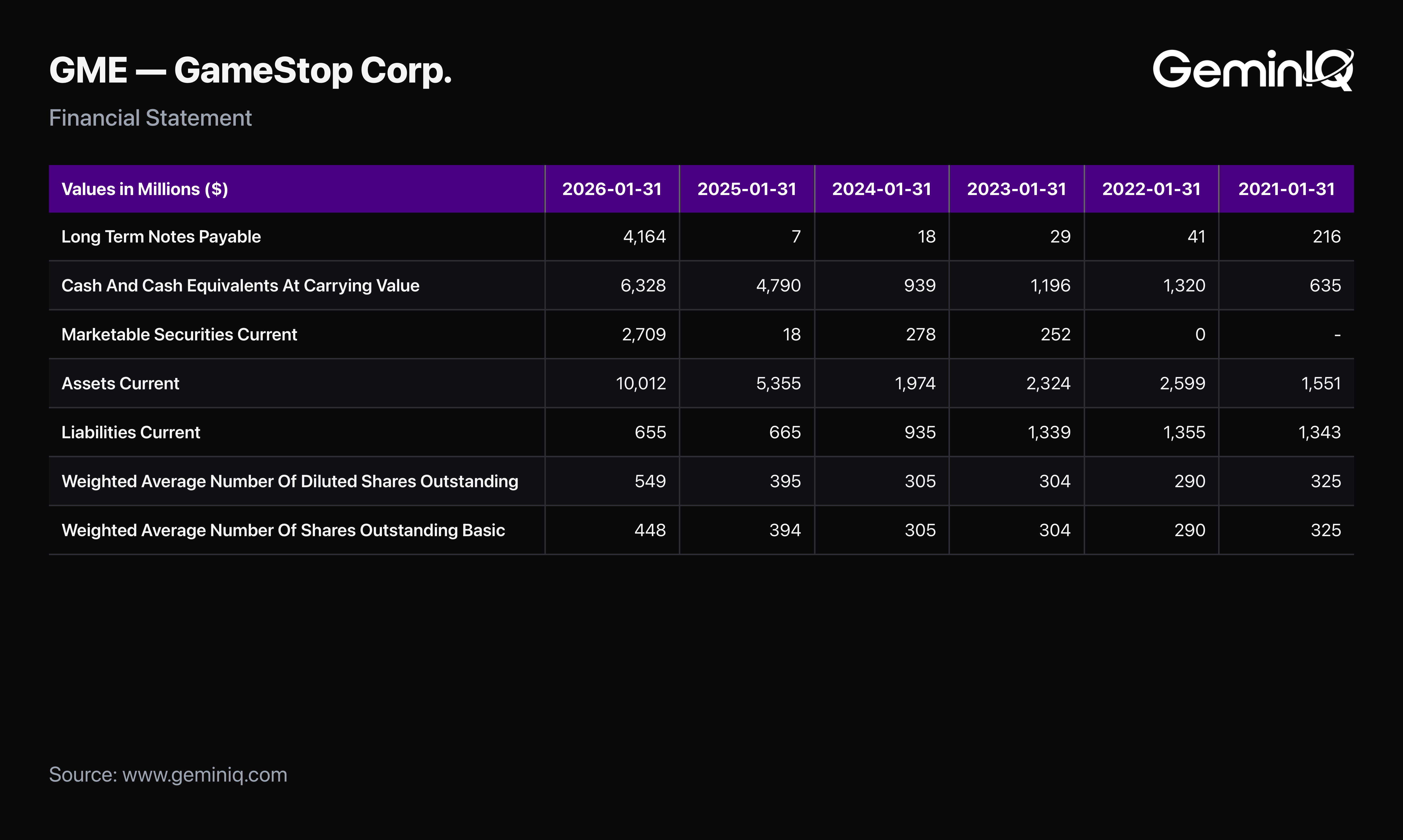Click the cash value 6,328
1403x840 pixels.
[x=643, y=286]
